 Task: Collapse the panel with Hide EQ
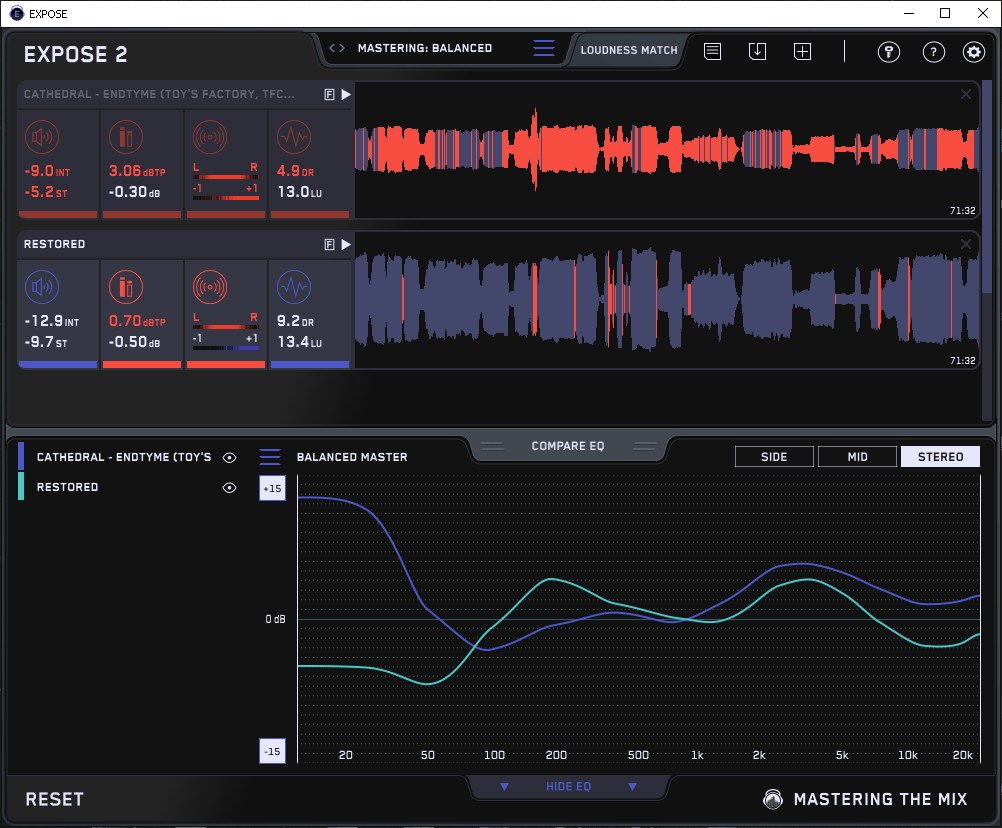point(568,787)
